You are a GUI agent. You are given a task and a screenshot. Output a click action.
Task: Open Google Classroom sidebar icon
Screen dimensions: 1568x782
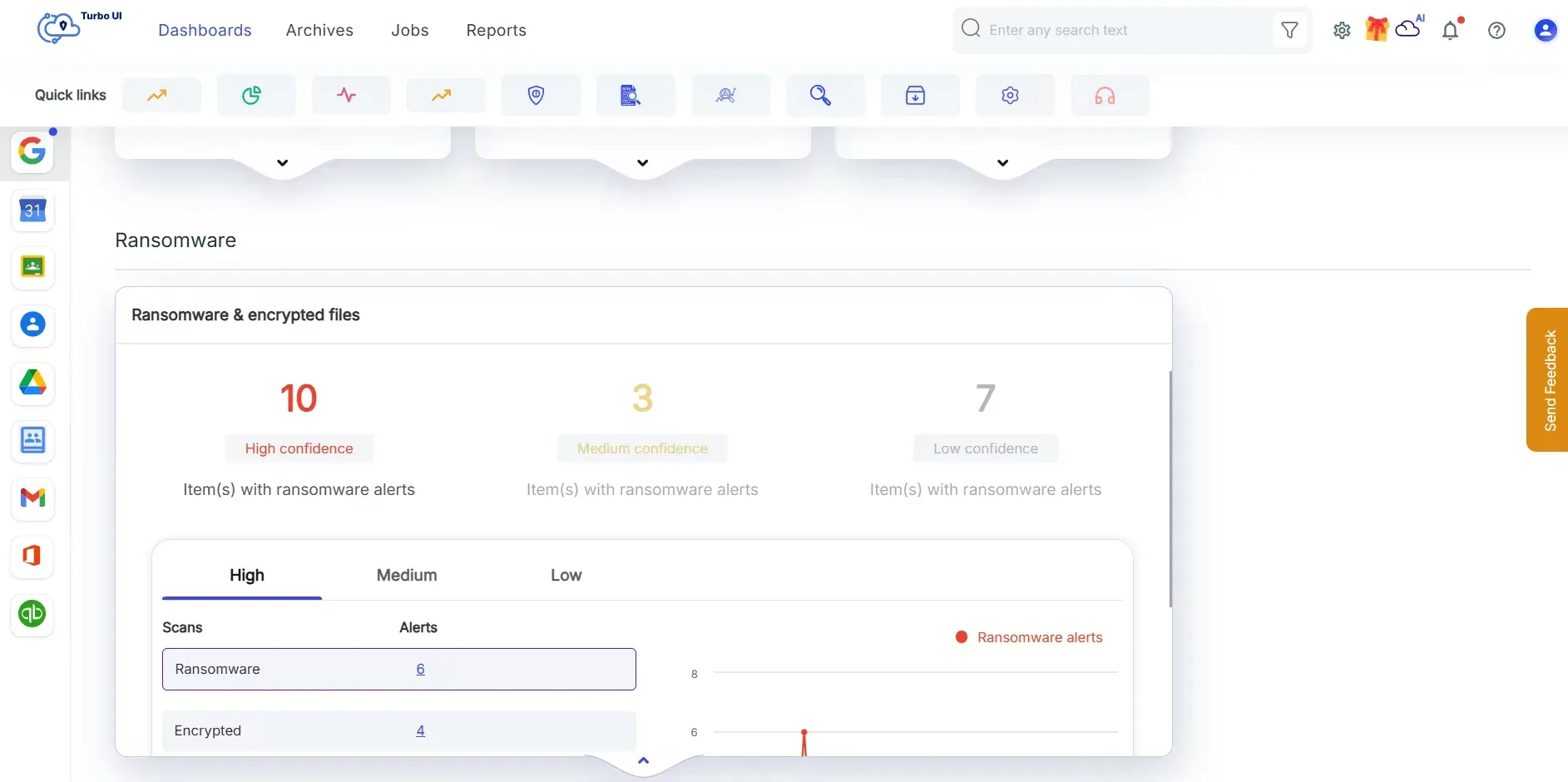click(x=32, y=267)
